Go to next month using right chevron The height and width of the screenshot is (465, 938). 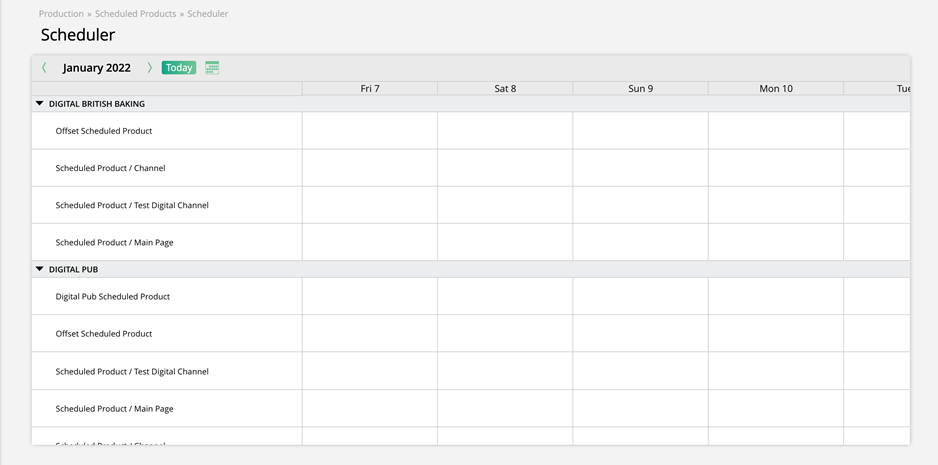[x=150, y=68]
